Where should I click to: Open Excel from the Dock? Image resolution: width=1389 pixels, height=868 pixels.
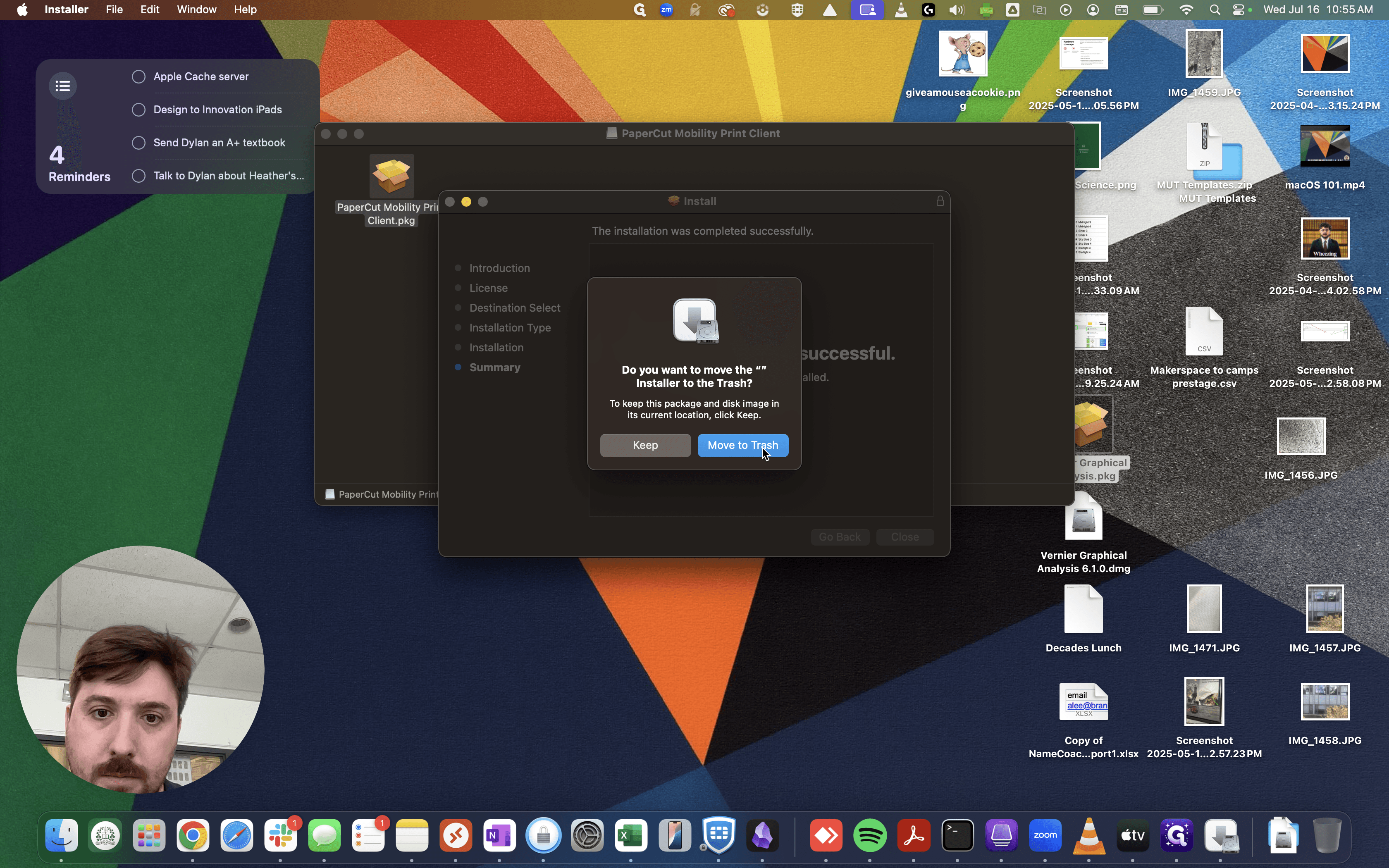[x=631, y=835]
